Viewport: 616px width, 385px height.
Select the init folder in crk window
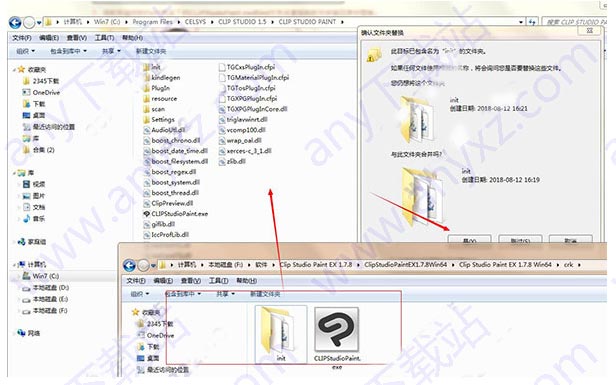tap(280, 334)
